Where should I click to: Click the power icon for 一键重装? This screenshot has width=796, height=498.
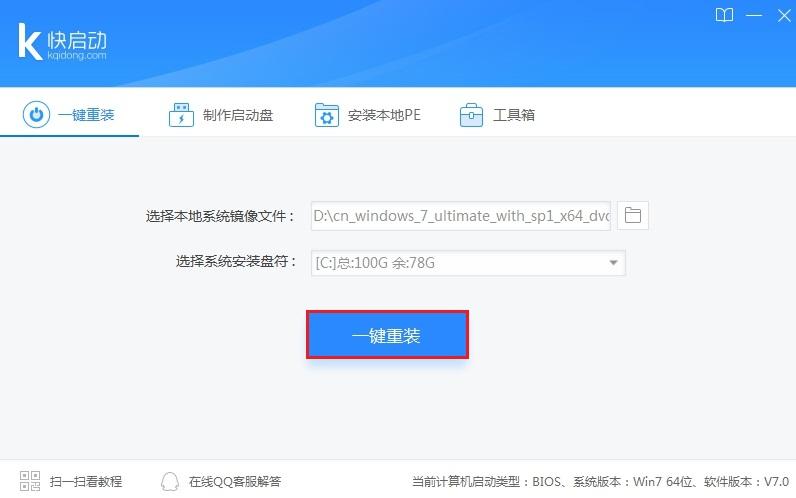click(36, 115)
